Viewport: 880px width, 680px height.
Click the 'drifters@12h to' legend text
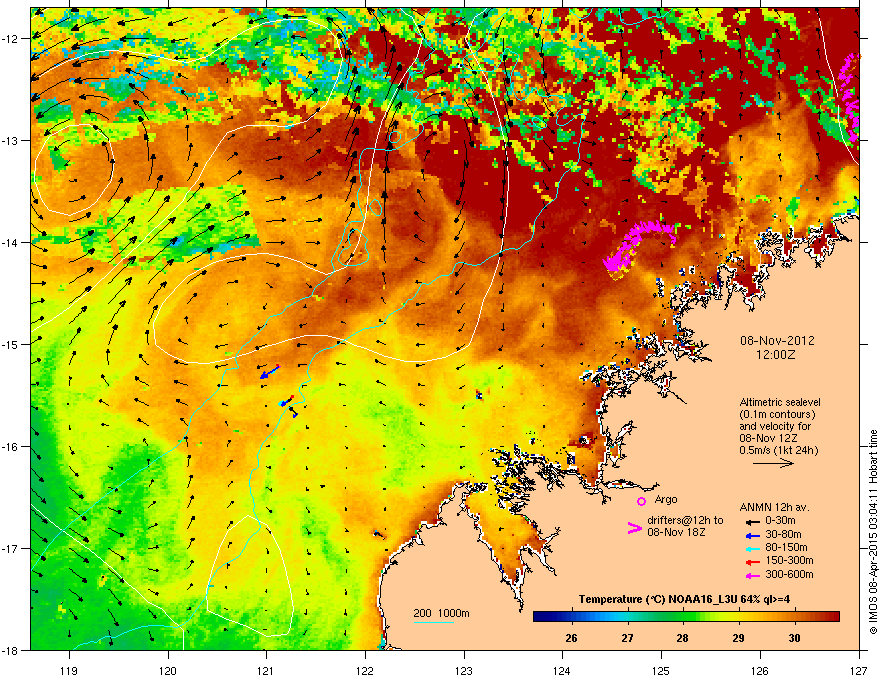tap(685, 520)
